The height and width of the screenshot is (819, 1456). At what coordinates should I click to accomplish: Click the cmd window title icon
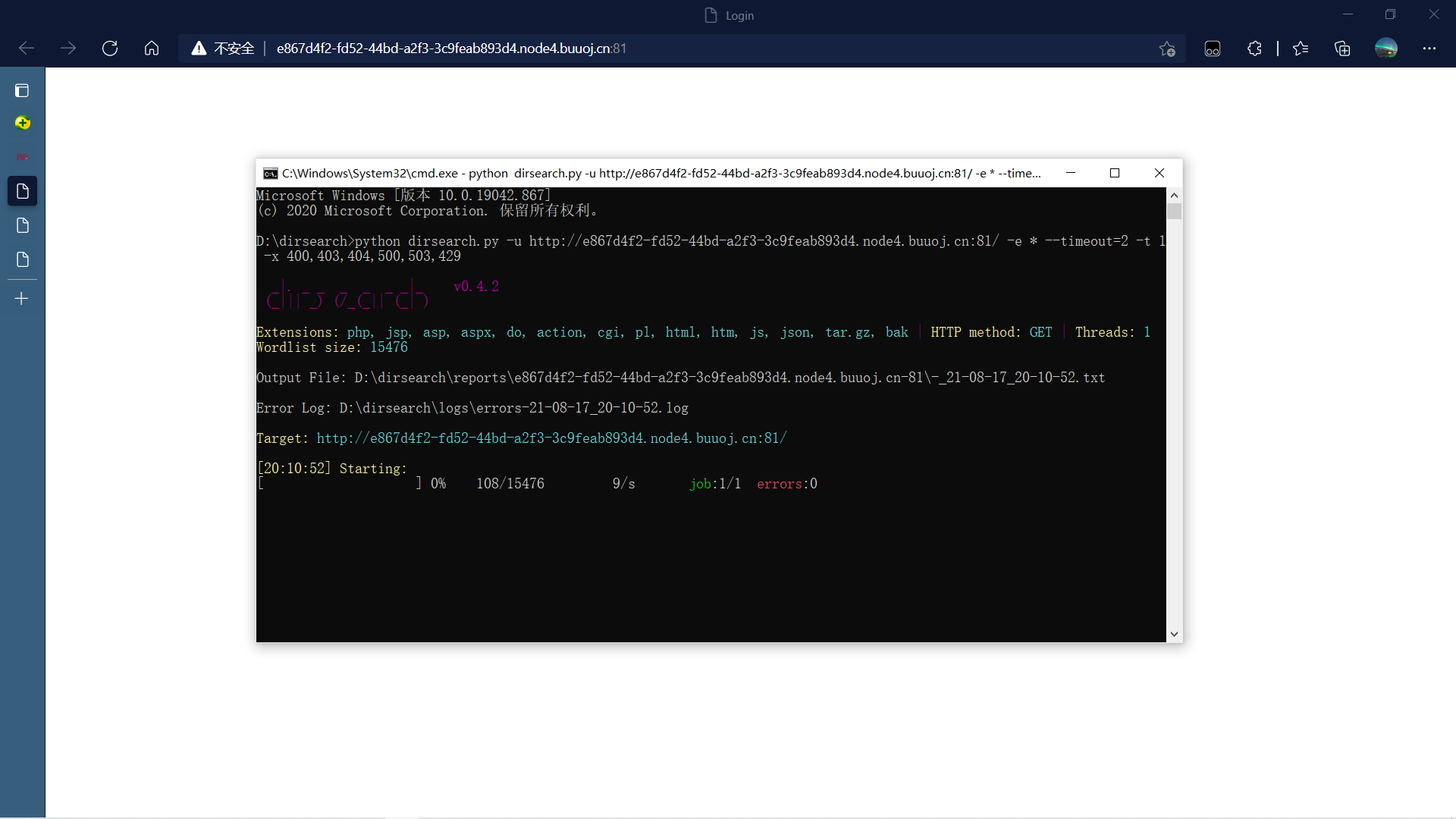coord(270,174)
